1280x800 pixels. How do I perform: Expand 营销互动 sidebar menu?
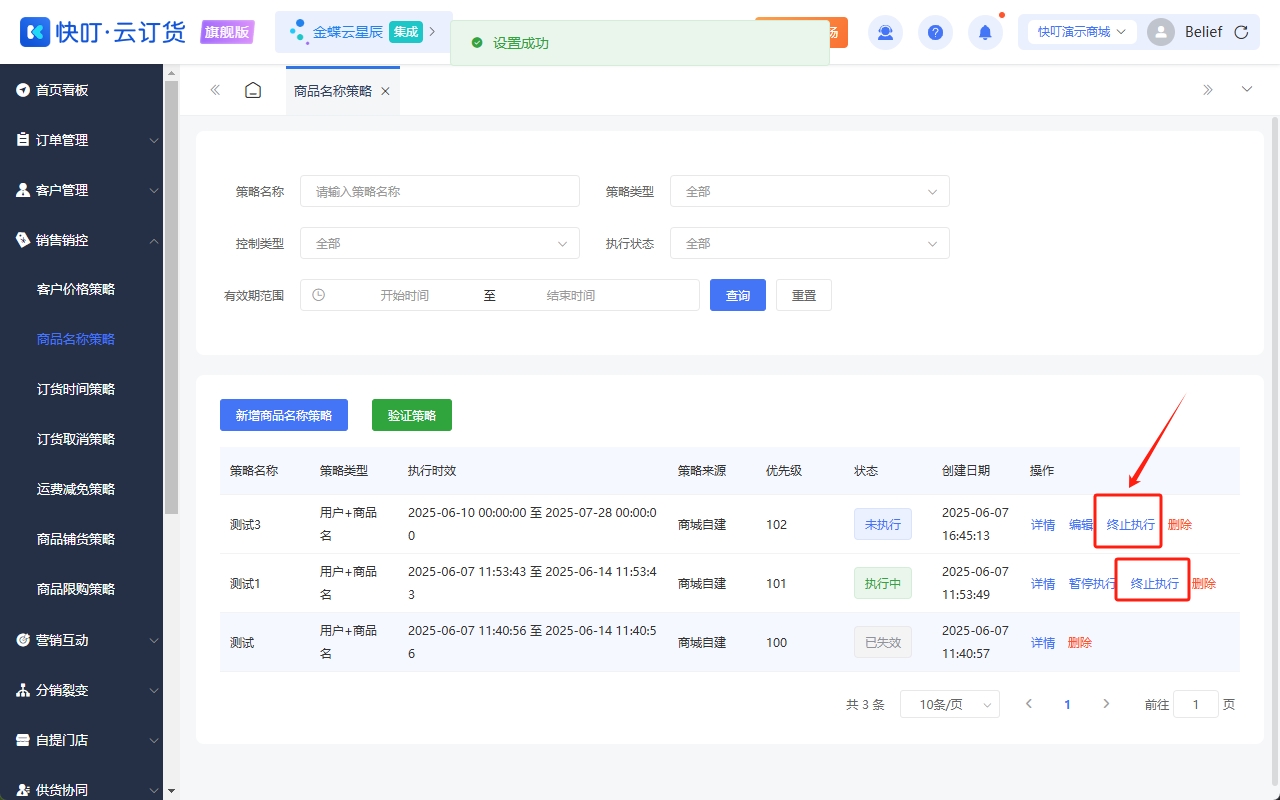[x=81, y=640]
